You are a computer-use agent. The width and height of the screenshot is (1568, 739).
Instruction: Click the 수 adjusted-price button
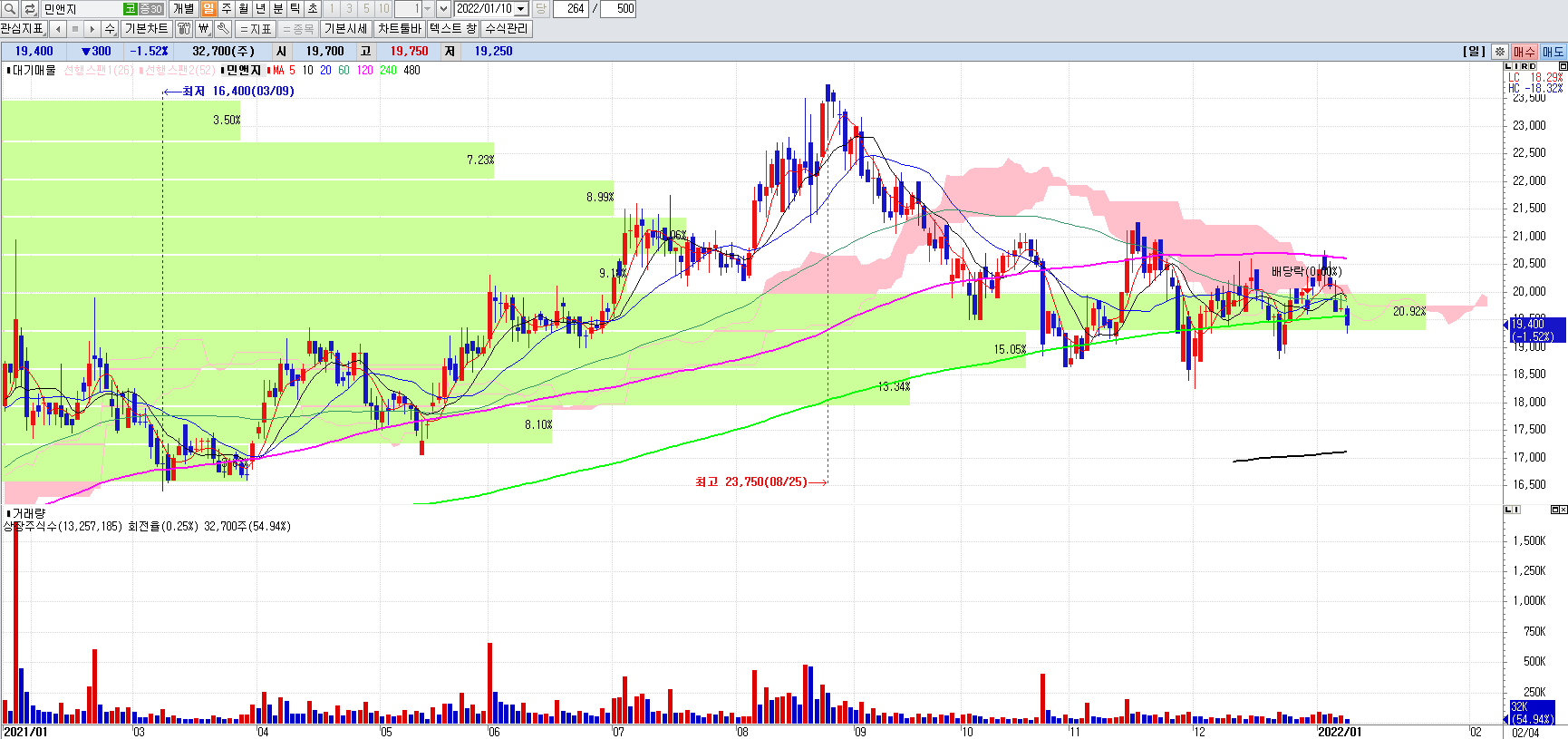[x=110, y=29]
